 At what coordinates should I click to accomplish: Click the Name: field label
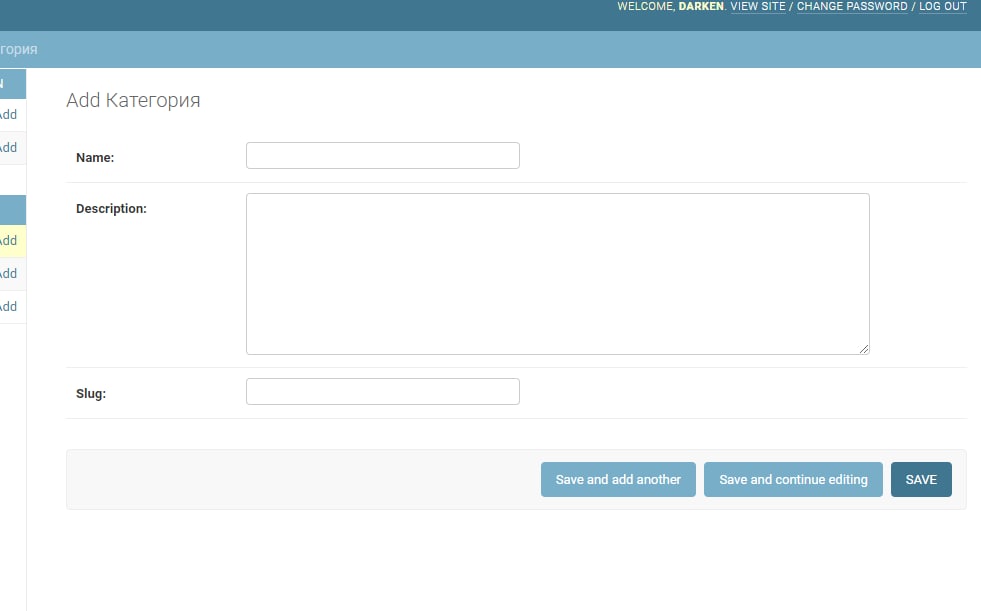point(95,158)
